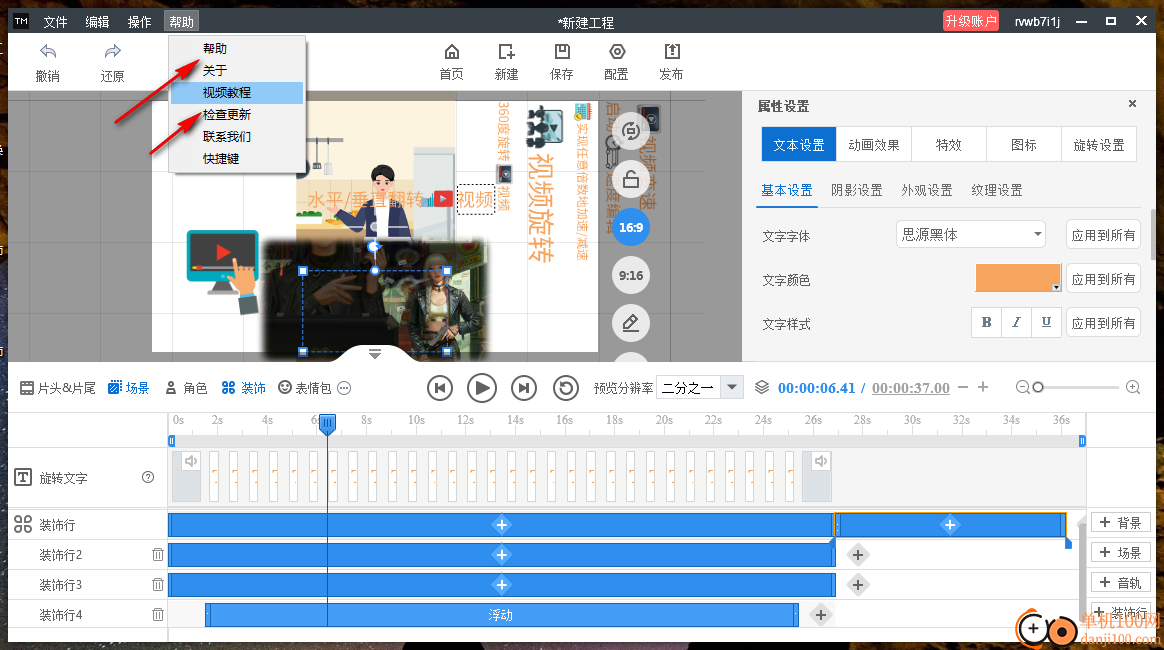The image size is (1164, 650).
Task: Skip to next frame button
Action: [x=524, y=388]
